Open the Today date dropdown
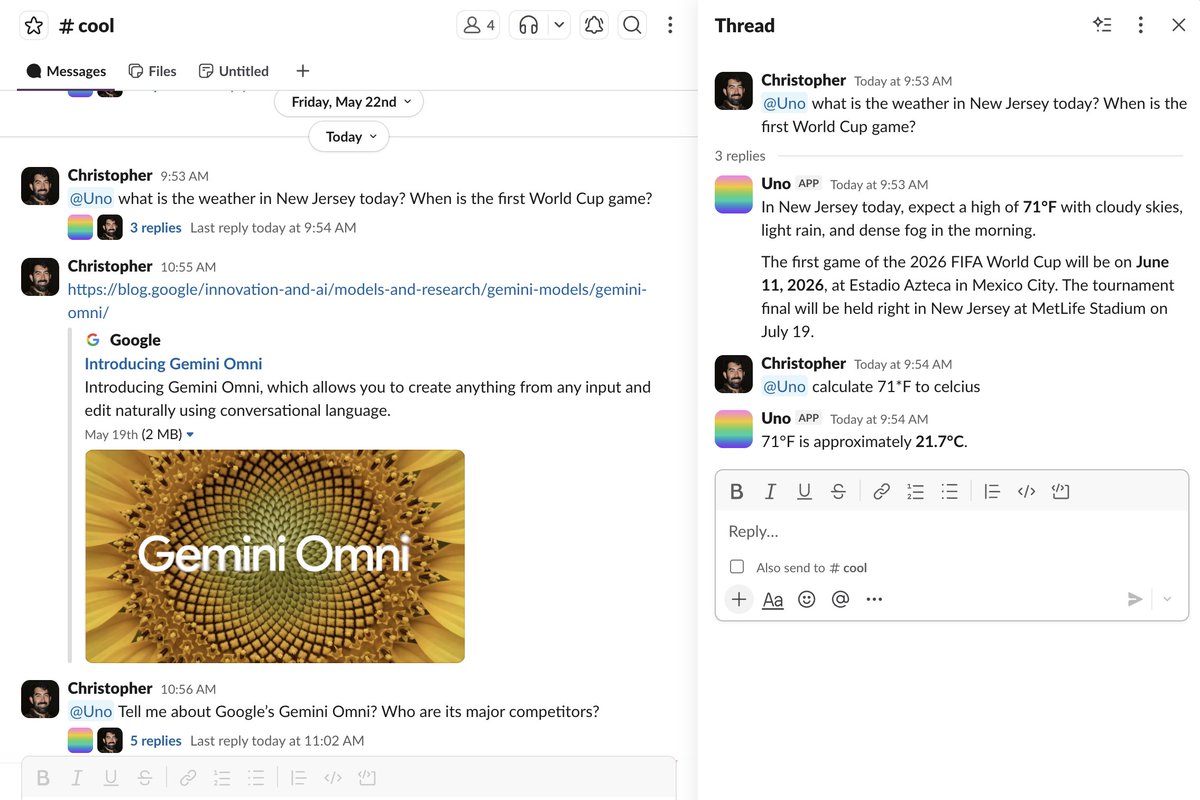Screen dimensions: 1200x800 [x=349, y=137]
